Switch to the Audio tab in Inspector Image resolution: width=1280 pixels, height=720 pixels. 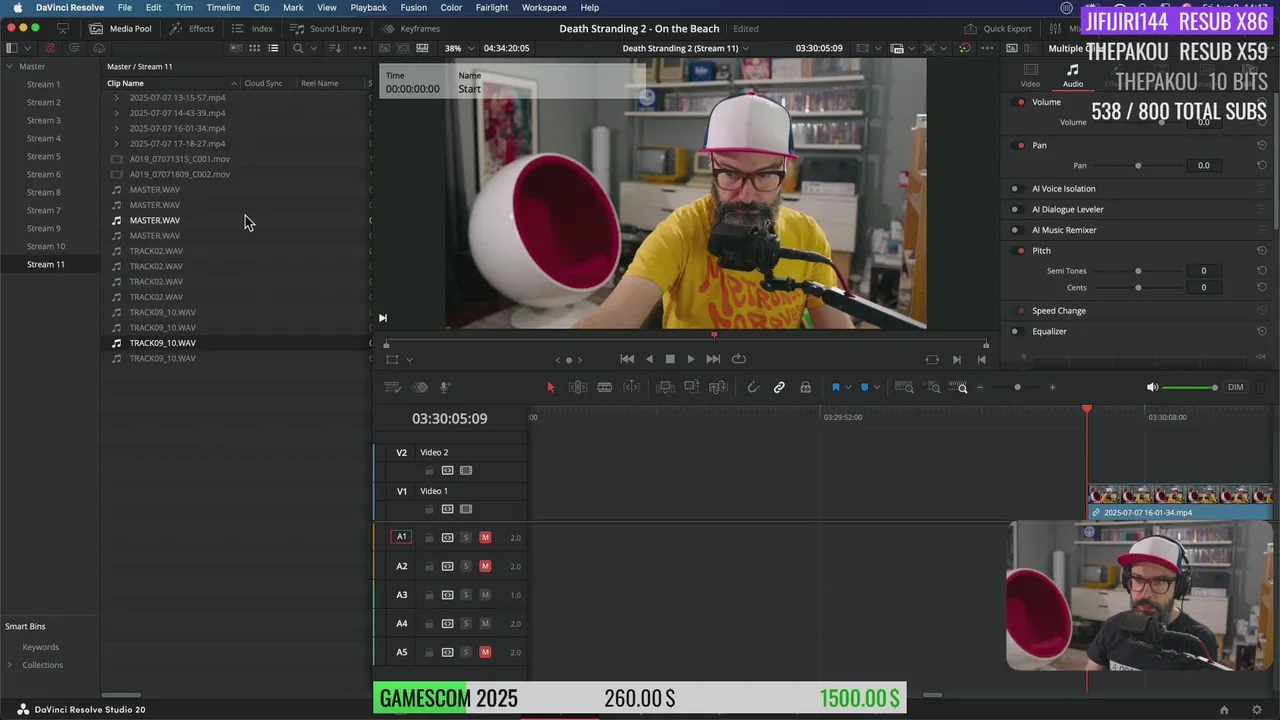coord(1072,75)
